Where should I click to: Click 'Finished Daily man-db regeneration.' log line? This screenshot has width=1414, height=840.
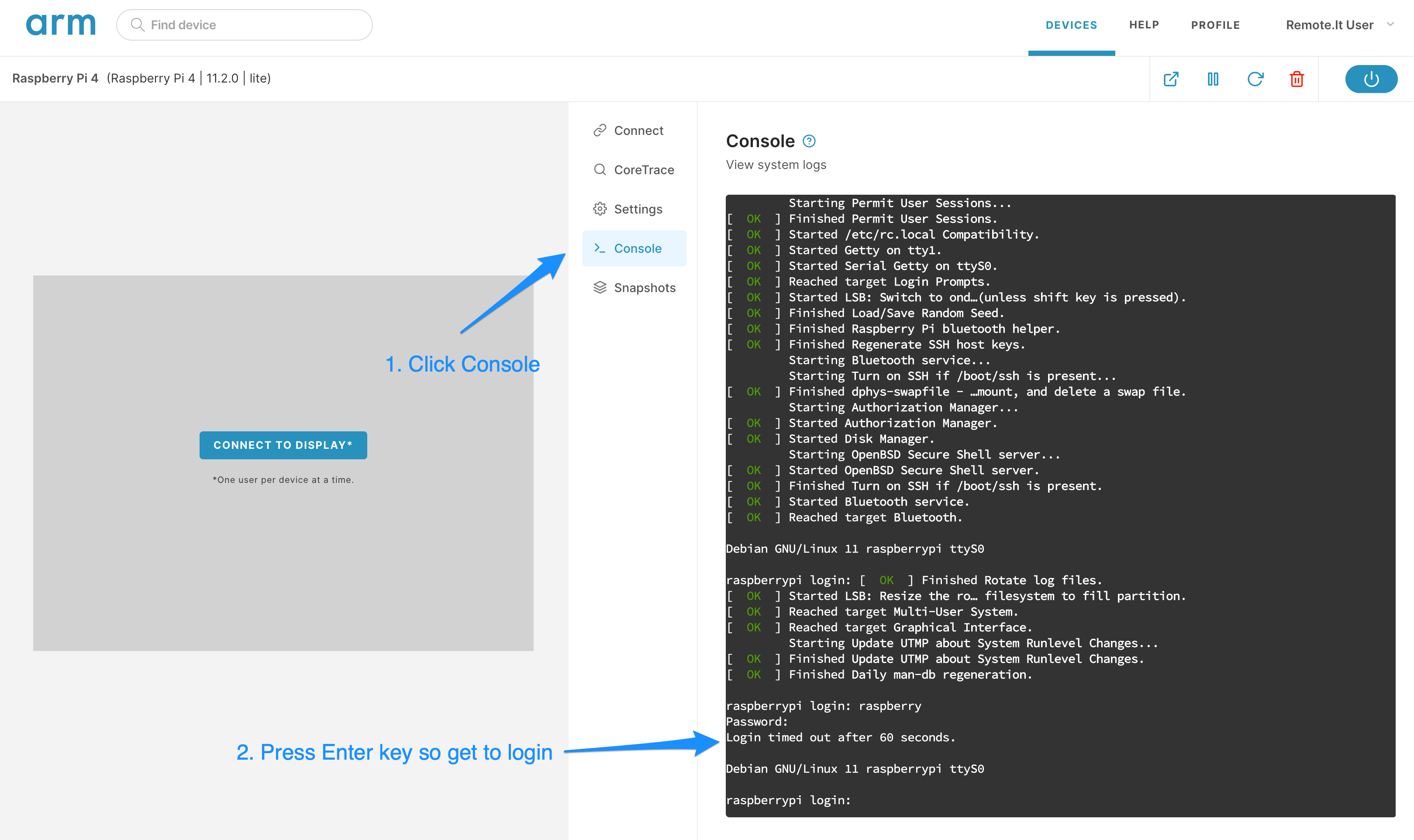[x=879, y=674]
